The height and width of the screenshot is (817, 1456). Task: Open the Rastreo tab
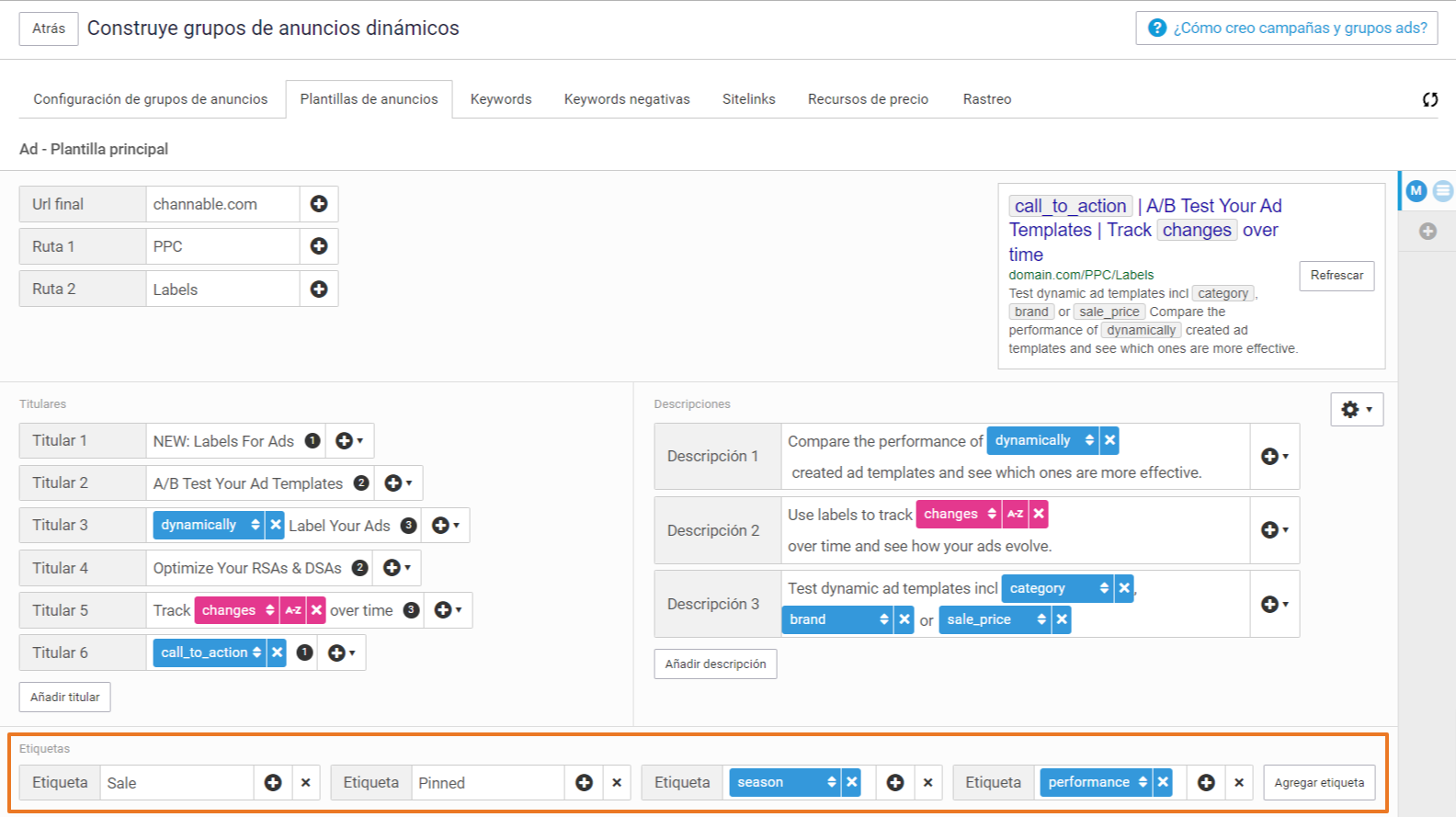(987, 99)
